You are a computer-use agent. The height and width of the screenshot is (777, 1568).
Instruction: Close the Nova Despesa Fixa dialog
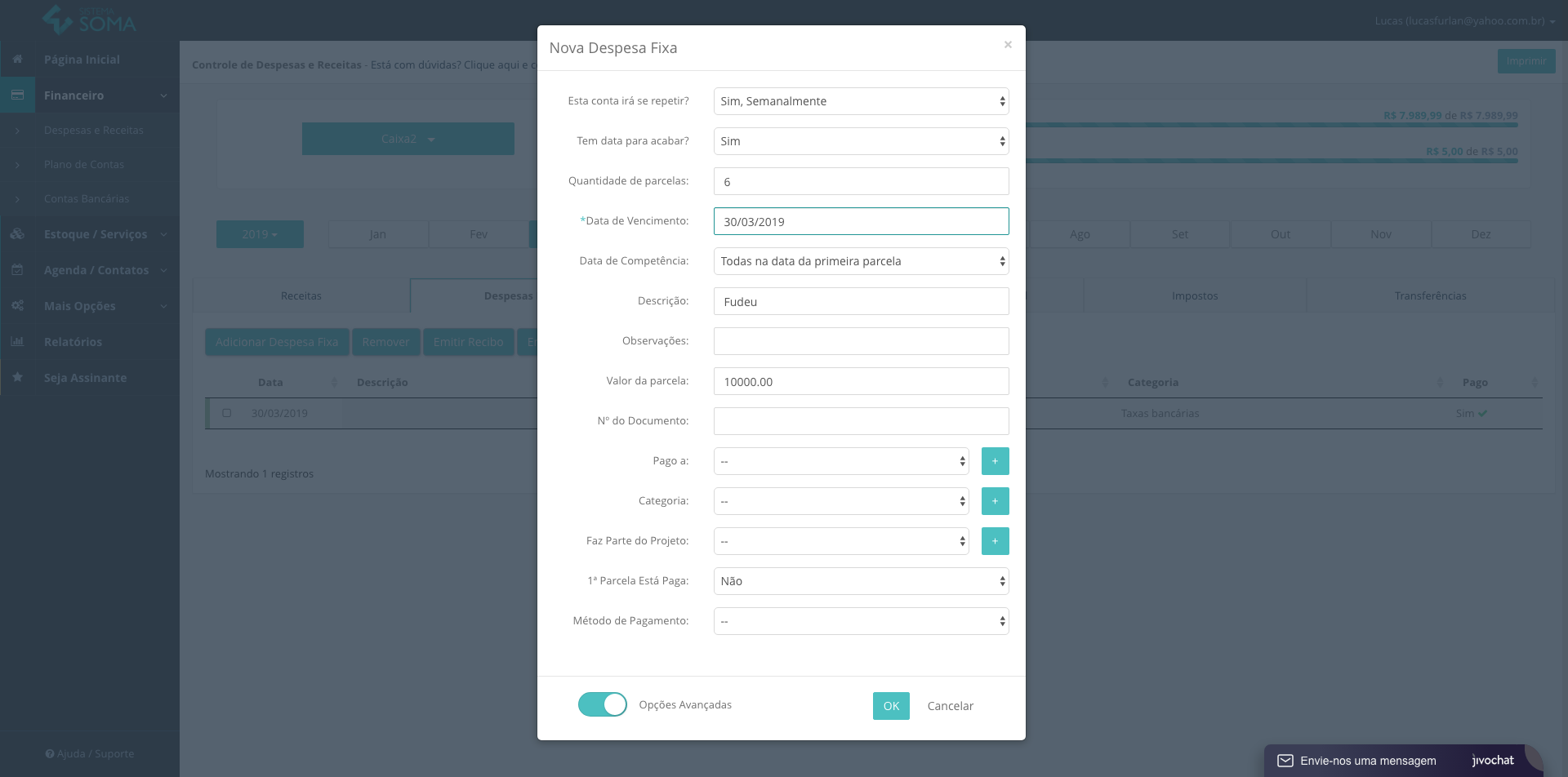coord(1008,45)
